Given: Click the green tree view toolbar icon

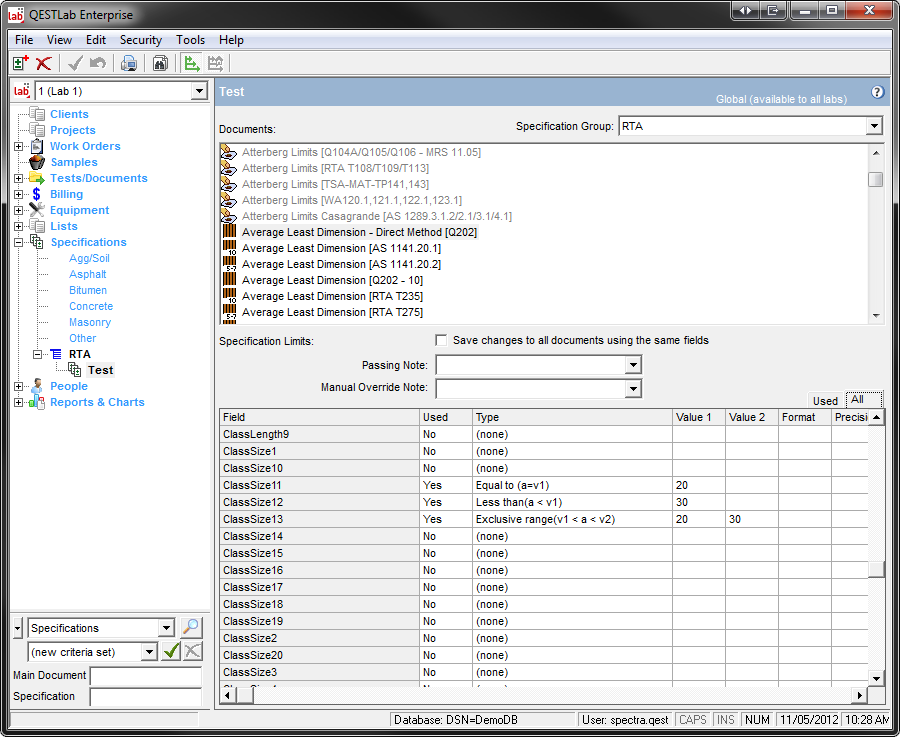Looking at the screenshot, I should coord(192,64).
